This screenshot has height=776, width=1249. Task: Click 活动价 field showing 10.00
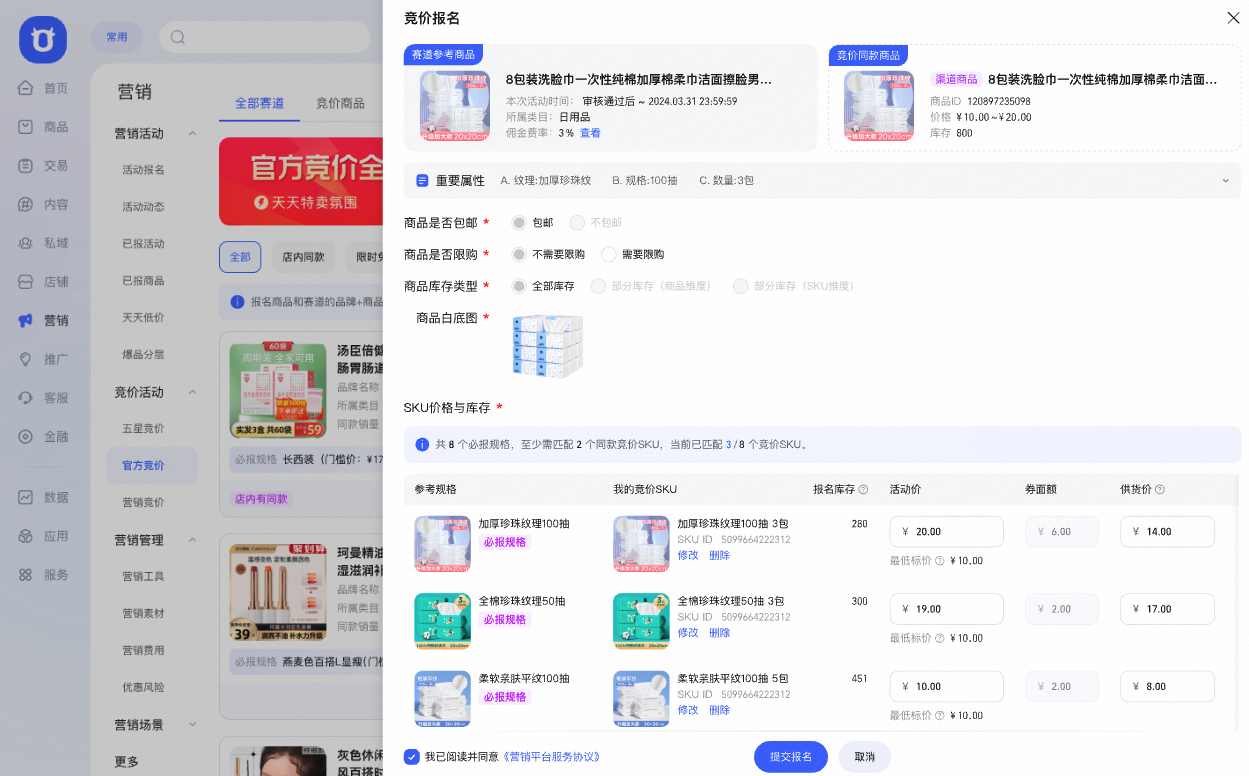[946, 686]
